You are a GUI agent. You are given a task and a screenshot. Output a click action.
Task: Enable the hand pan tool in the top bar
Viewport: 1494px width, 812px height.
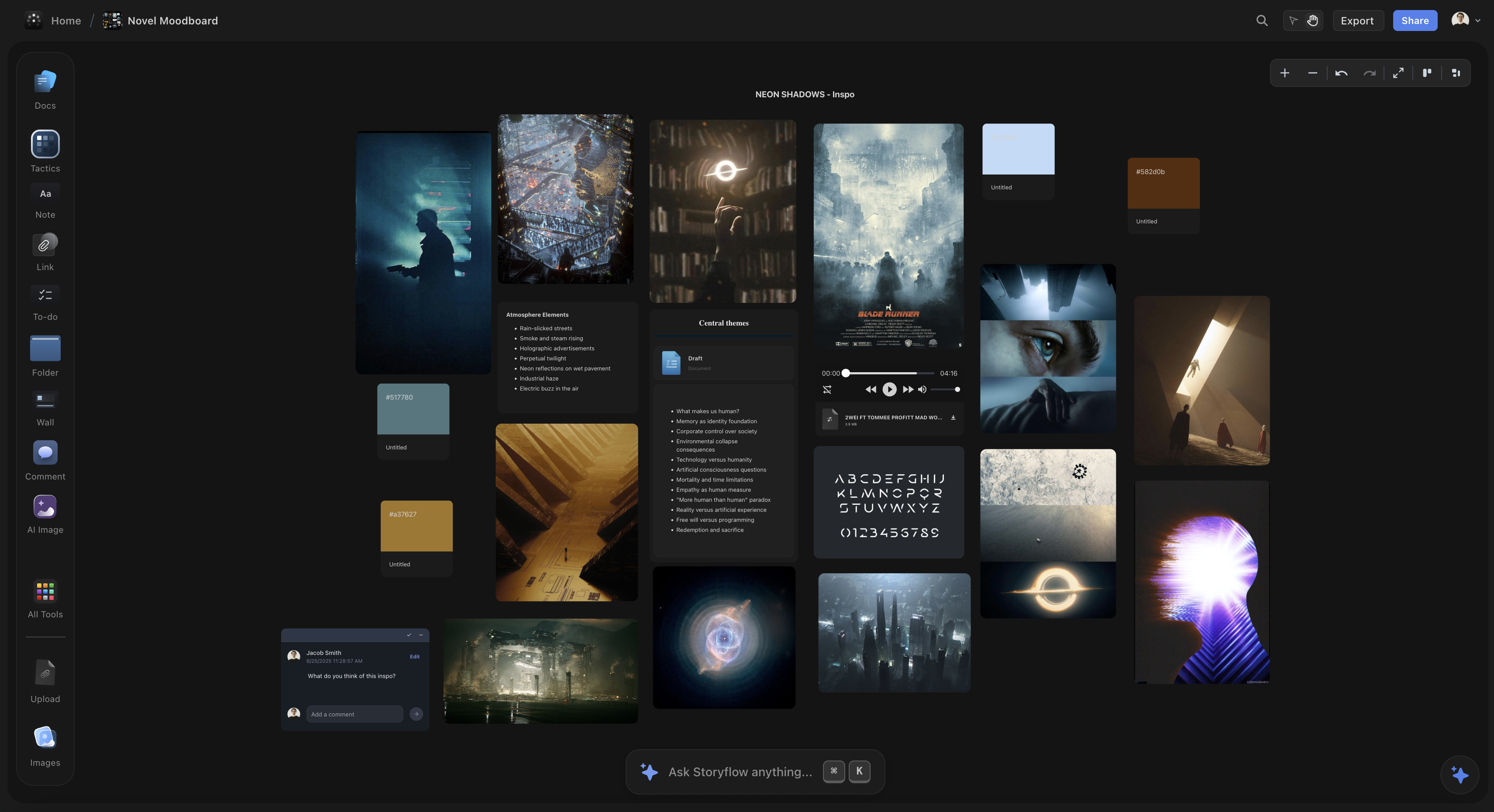[x=1312, y=20]
